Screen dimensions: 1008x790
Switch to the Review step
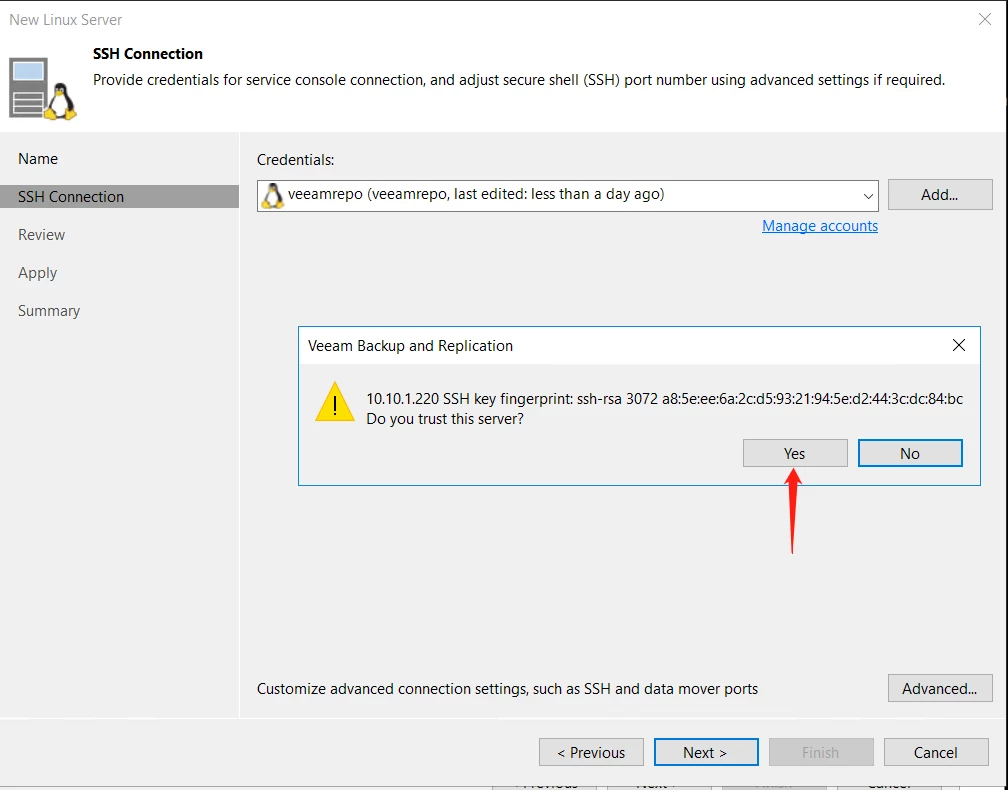(x=41, y=235)
